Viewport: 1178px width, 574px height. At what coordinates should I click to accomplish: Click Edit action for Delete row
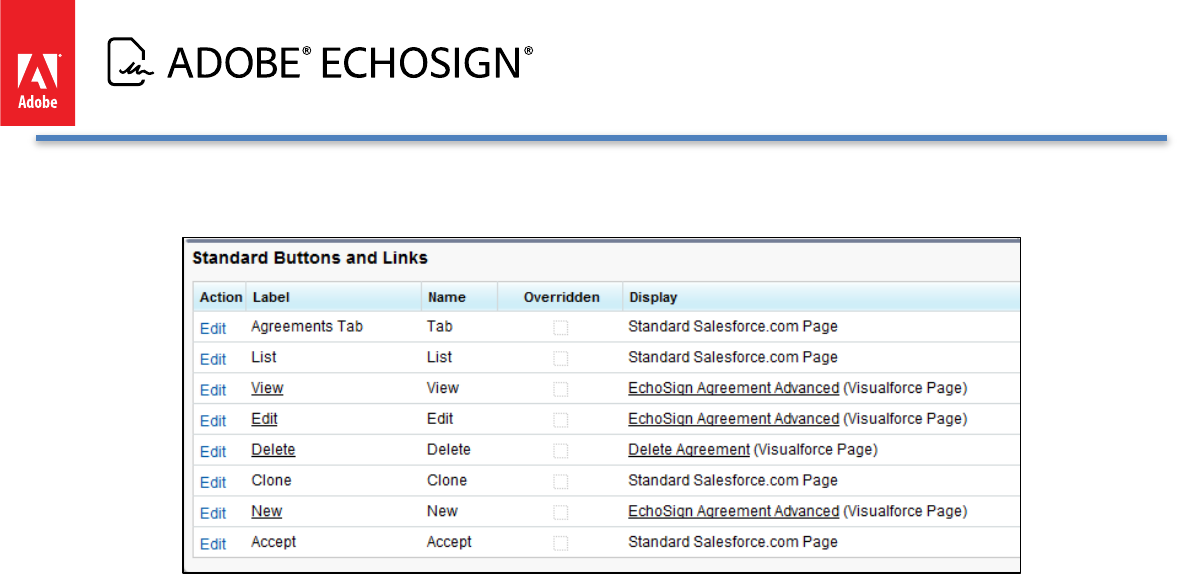coord(213,452)
